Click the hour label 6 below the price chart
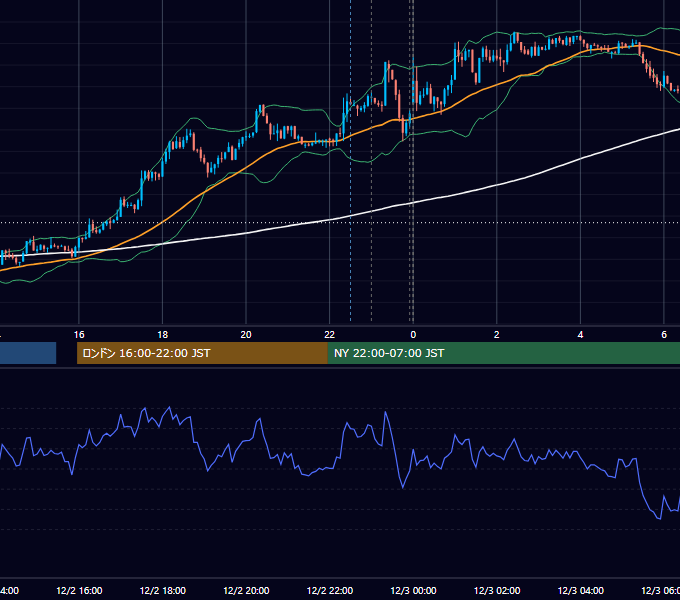The width and height of the screenshot is (680, 600). click(664, 335)
